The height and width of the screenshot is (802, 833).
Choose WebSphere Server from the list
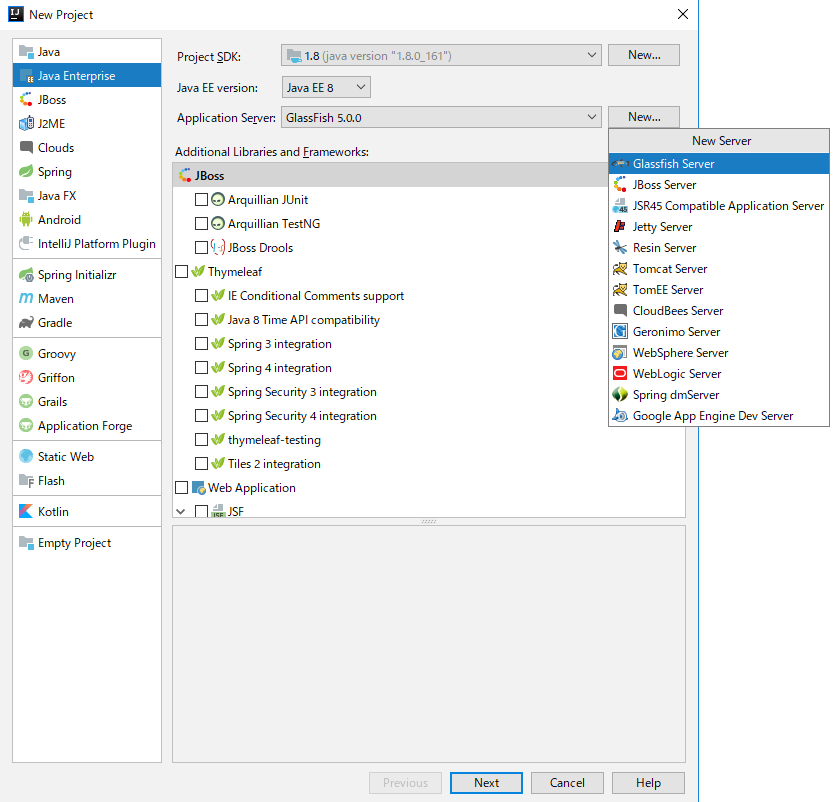(719, 353)
